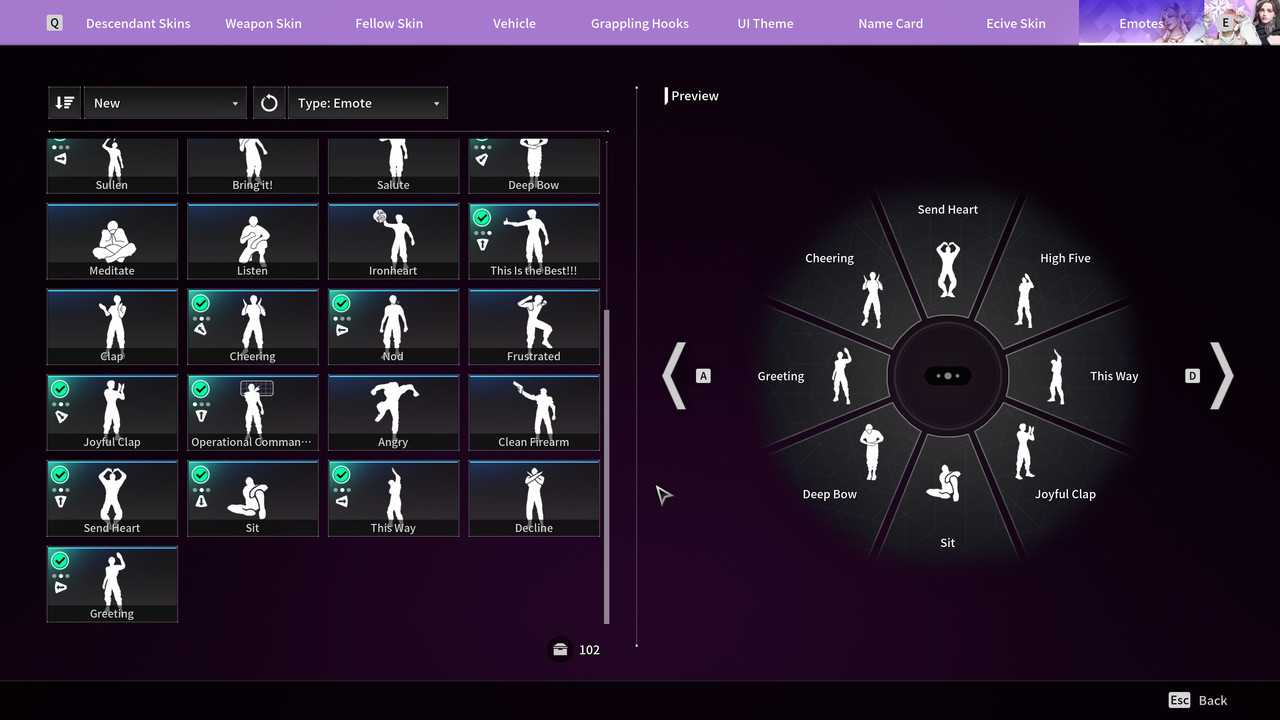1280x720 pixels.
Task: Open the inventory count 102 button
Action: click(x=576, y=650)
